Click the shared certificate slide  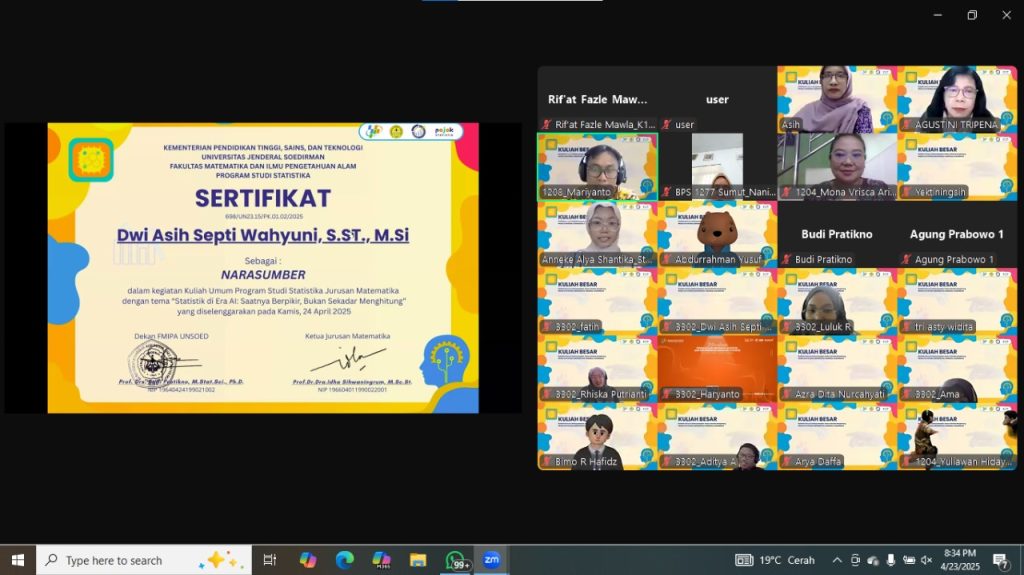coord(263,268)
